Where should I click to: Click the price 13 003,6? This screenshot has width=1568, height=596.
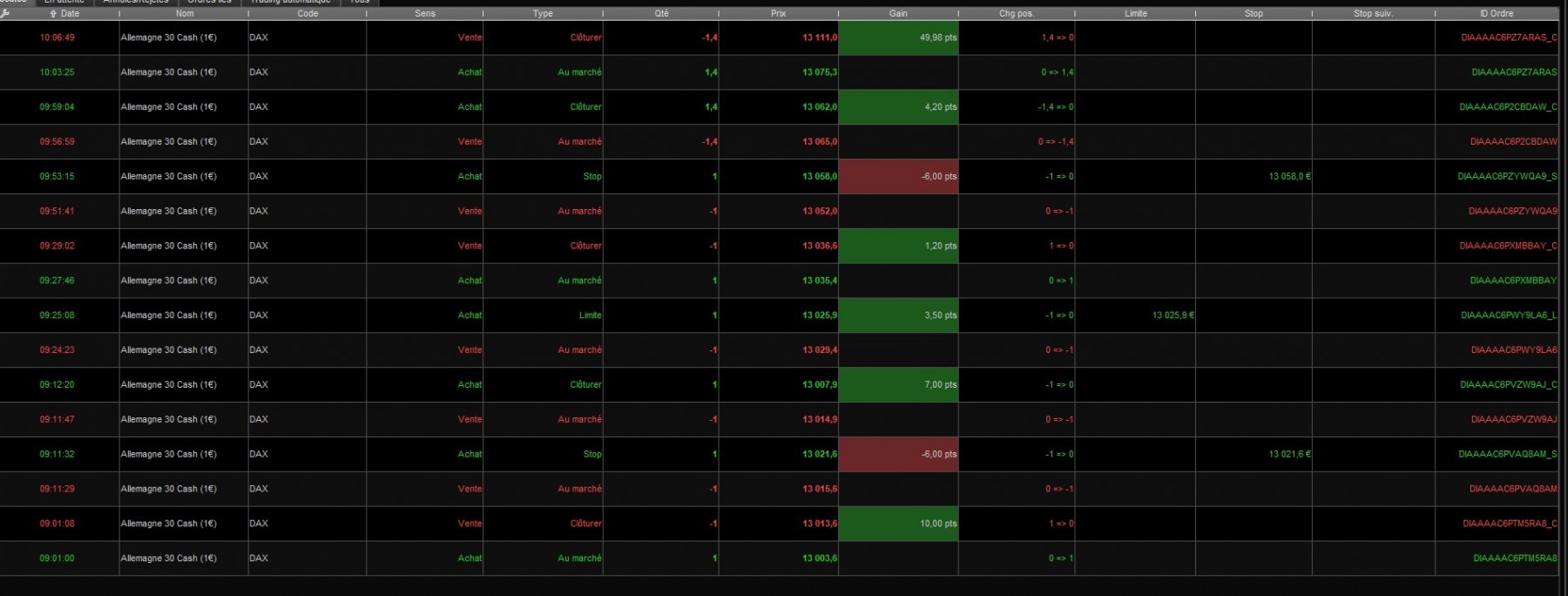click(820, 559)
